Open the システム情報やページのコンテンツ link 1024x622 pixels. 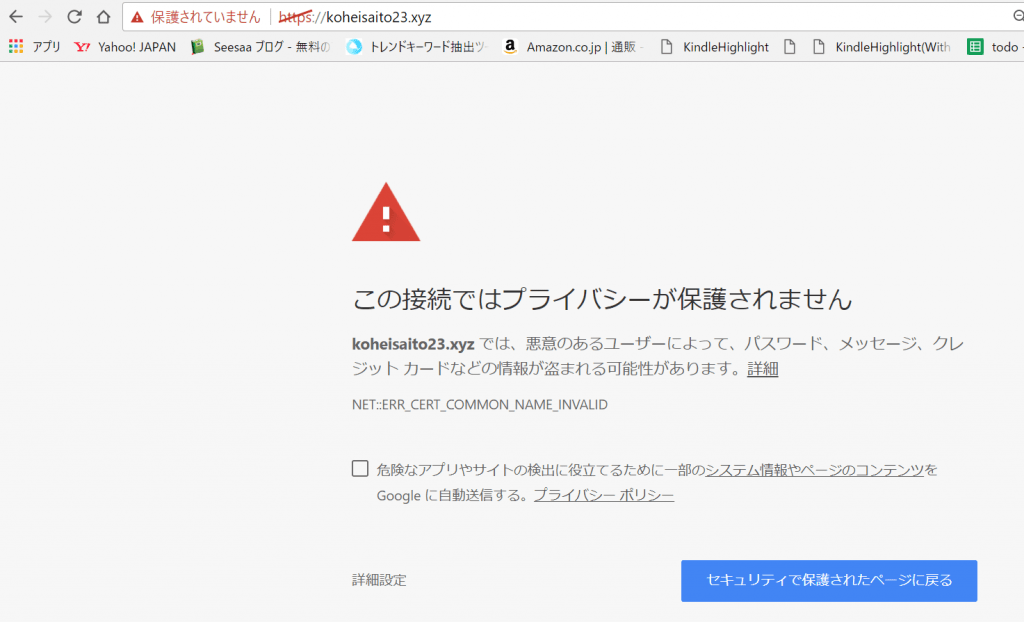pos(814,469)
